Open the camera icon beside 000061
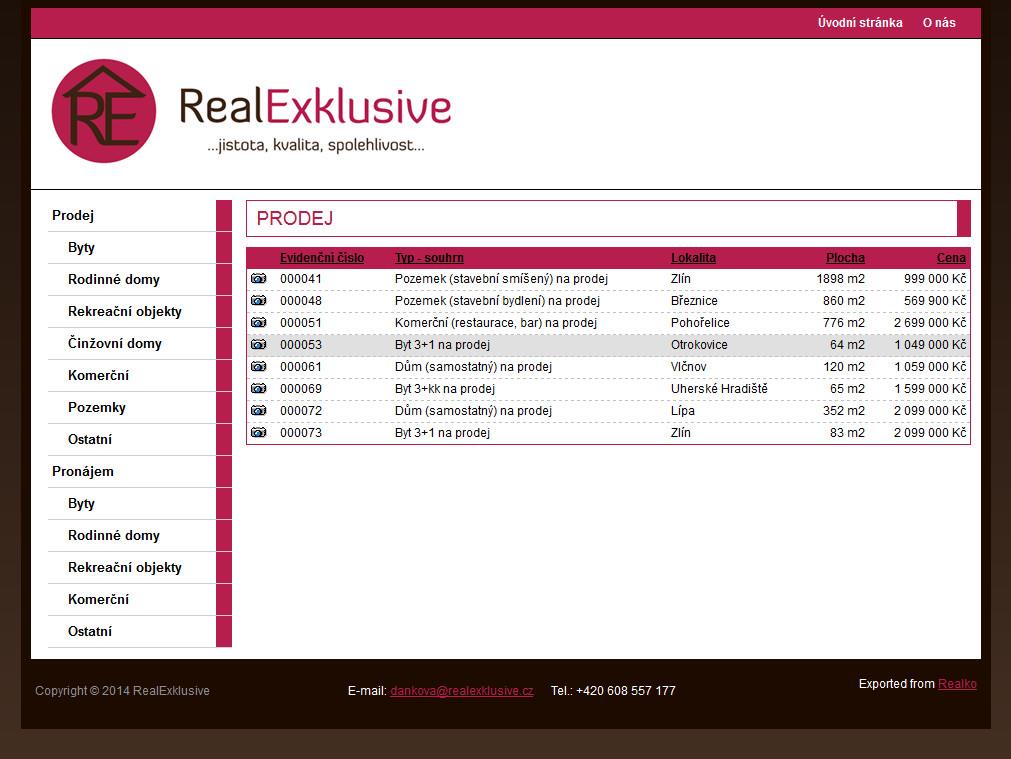Screen dimensions: 1011x759 (x=259, y=366)
